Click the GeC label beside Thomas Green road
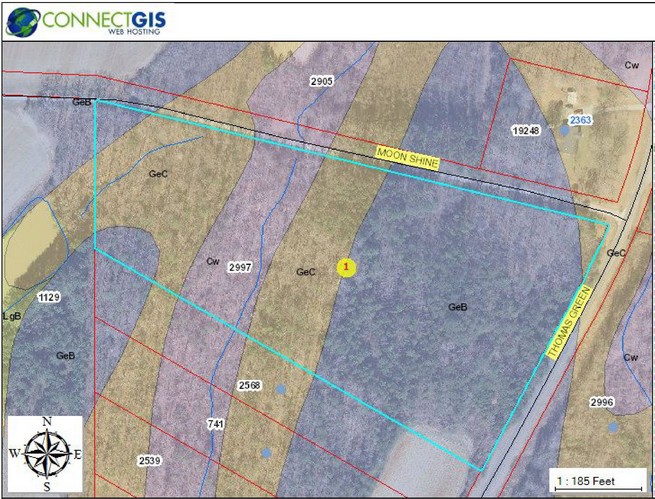The height and width of the screenshot is (499, 655). [616, 253]
